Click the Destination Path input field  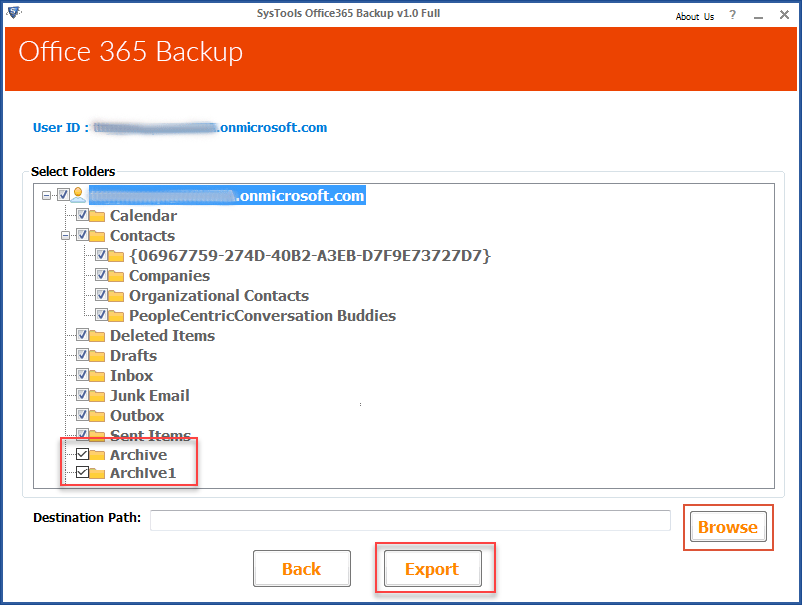pyautogui.click(x=410, y=520)
